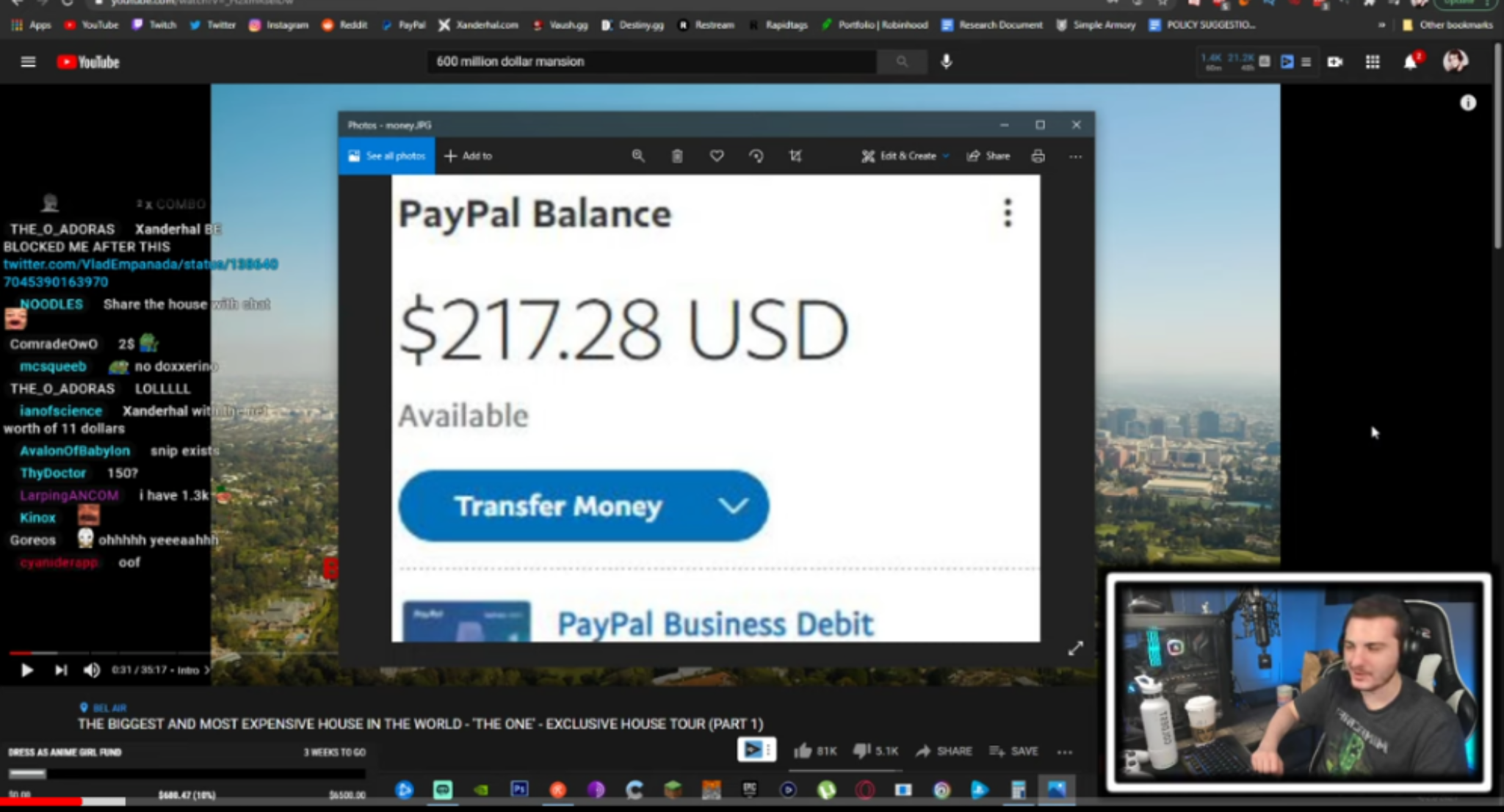Open the Research Document bookmark

992,24
